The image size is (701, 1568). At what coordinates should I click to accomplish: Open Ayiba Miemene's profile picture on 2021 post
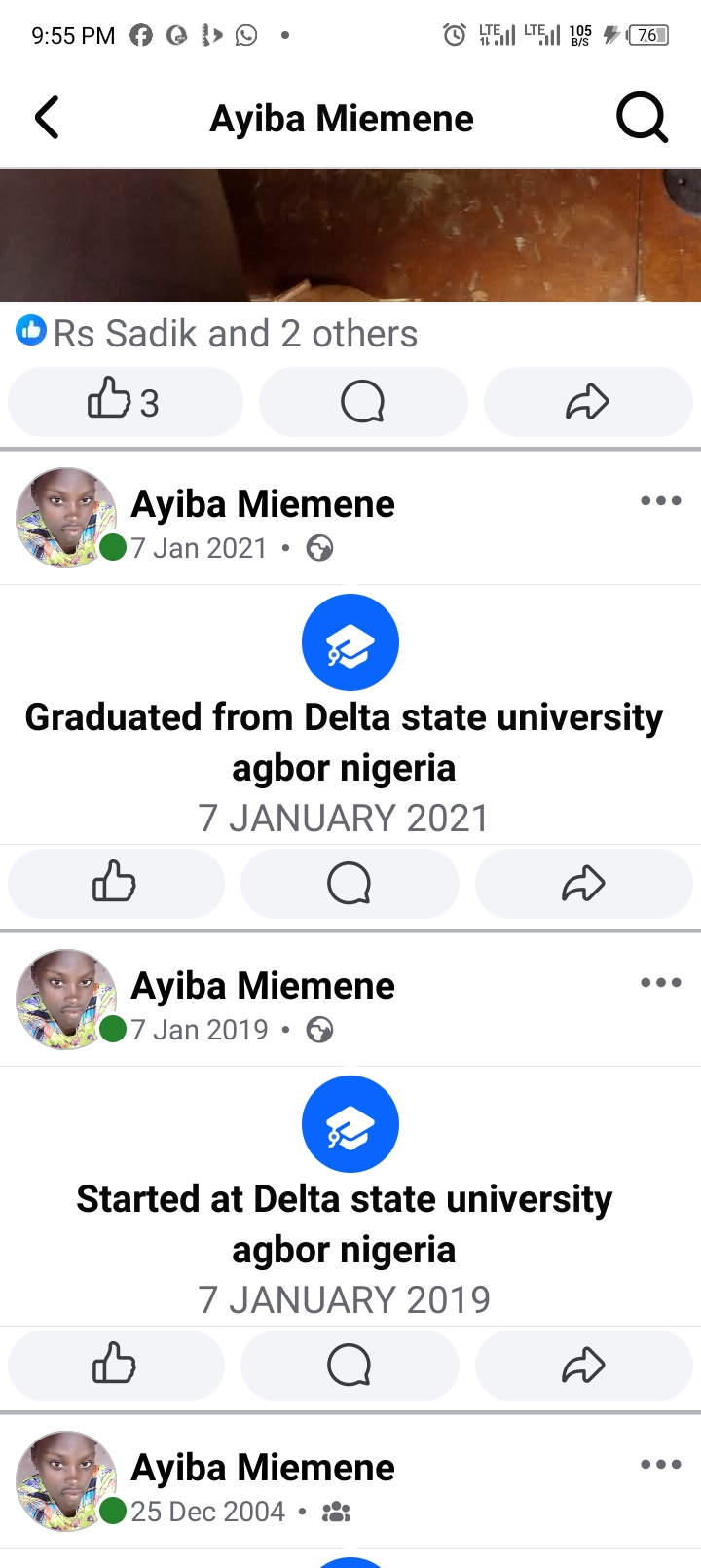(66, 518)
